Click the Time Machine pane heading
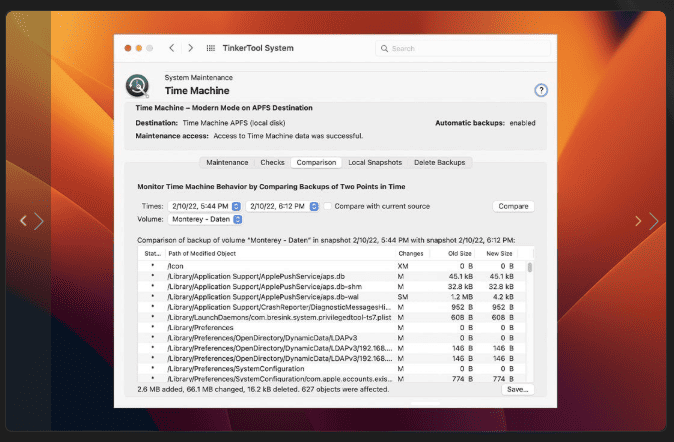The image size is (674, 442). [x=197, y=91]
